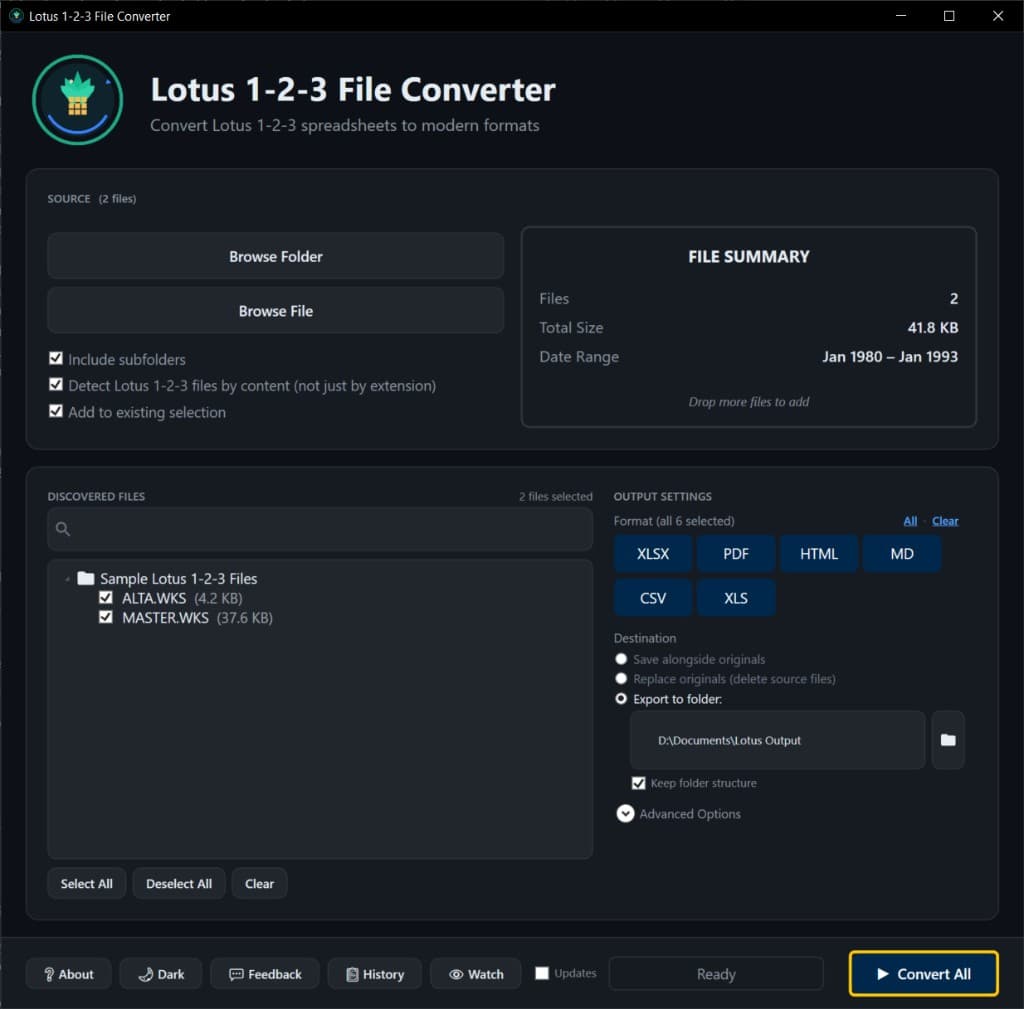Minimize the converter window

(x=901, y=16)
